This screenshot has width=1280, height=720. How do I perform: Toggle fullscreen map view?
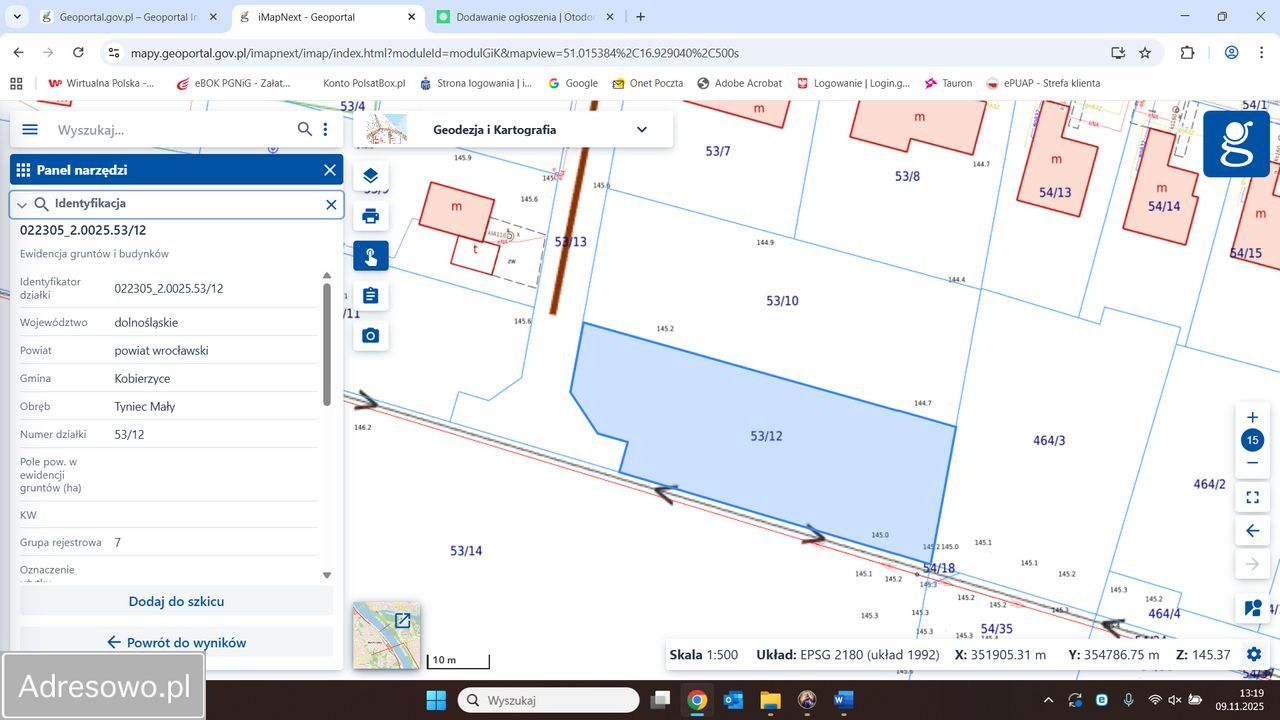1252,497
